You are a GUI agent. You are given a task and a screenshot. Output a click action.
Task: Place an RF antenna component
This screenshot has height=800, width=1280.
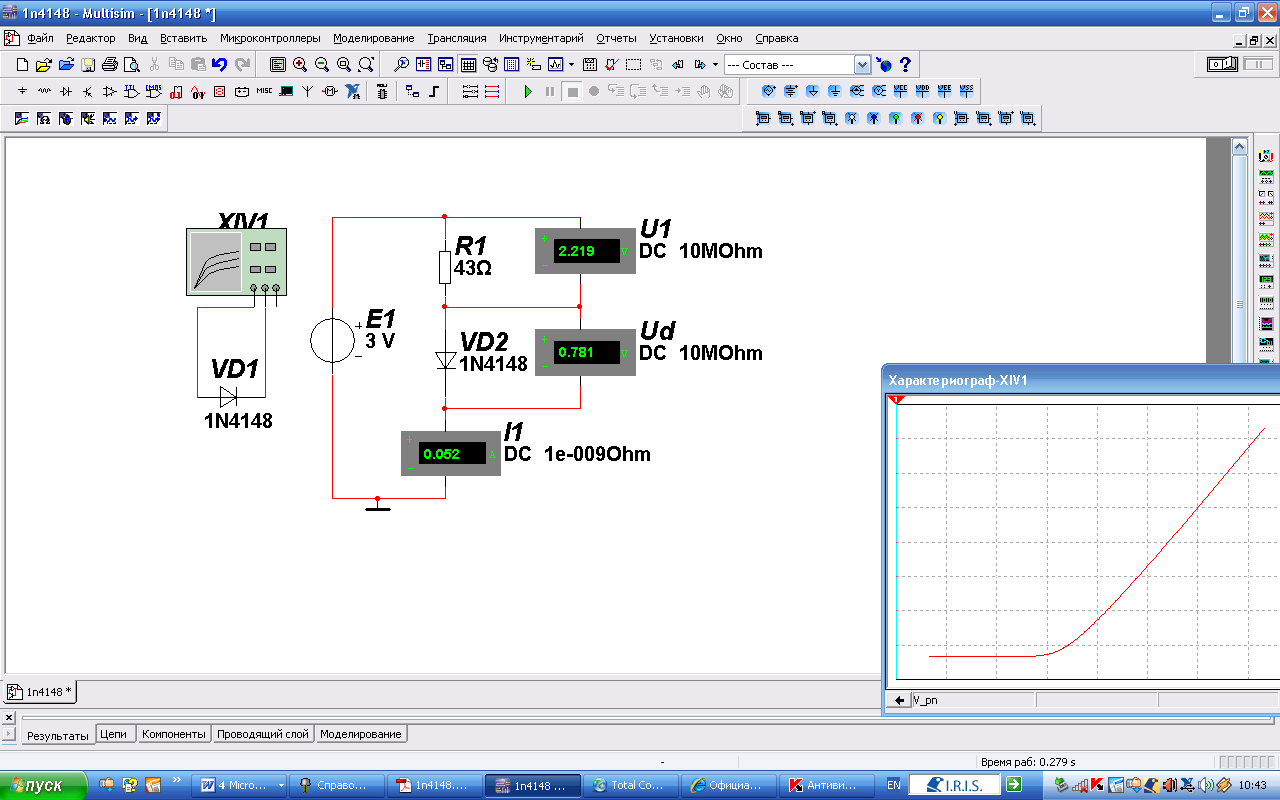tap(308, 91)
